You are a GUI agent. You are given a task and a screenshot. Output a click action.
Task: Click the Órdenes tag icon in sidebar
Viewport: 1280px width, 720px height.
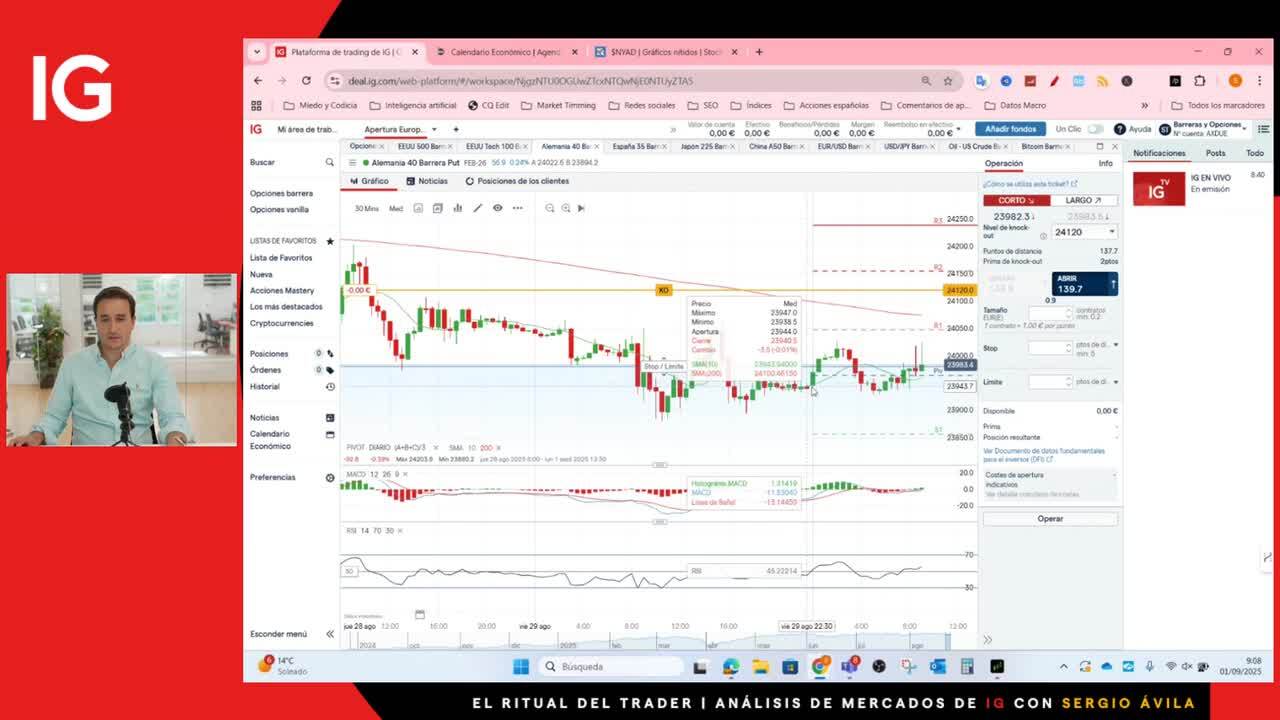click(330, 370)
